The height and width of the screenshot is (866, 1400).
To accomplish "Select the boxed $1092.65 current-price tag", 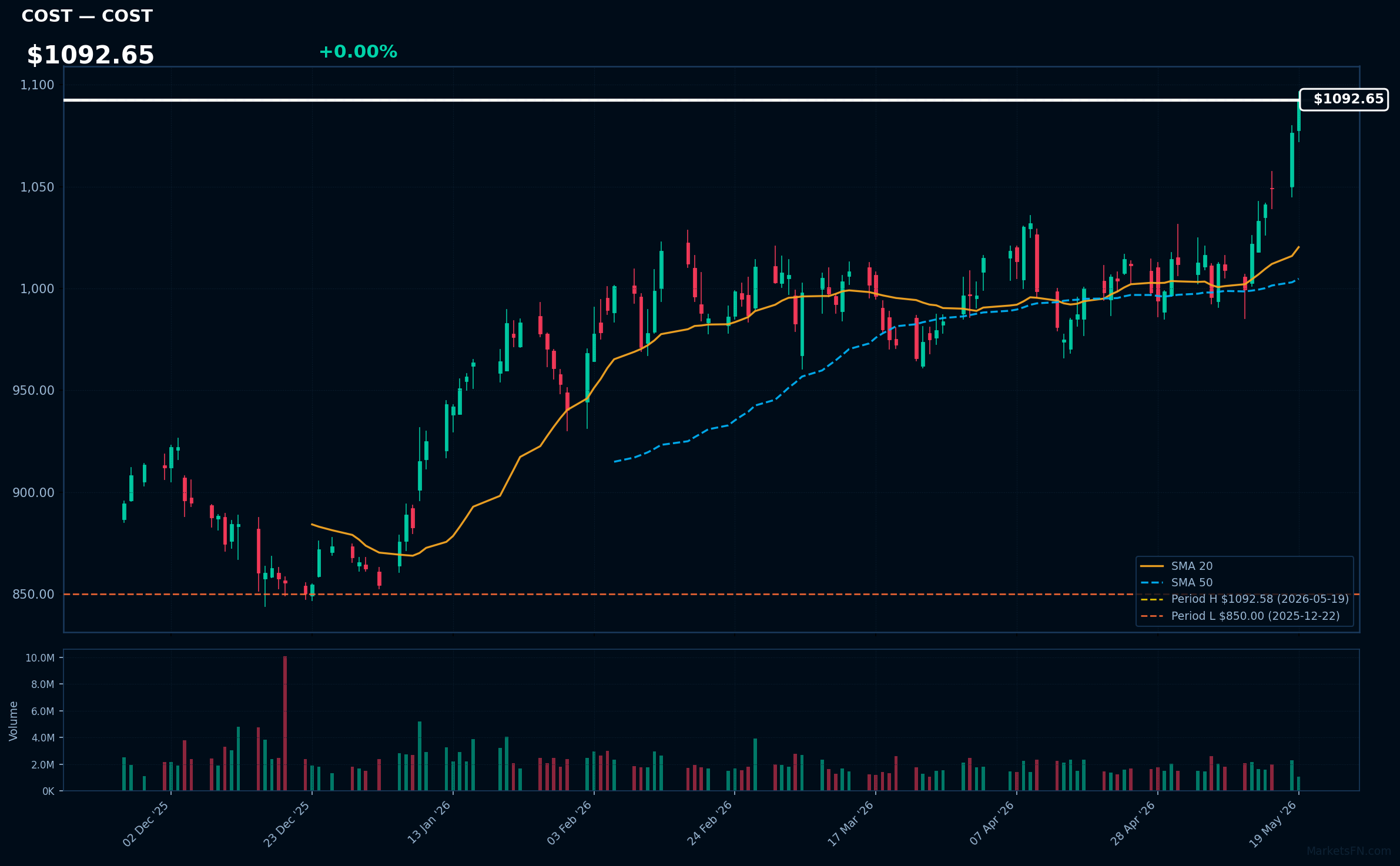I will point(1344,99).
